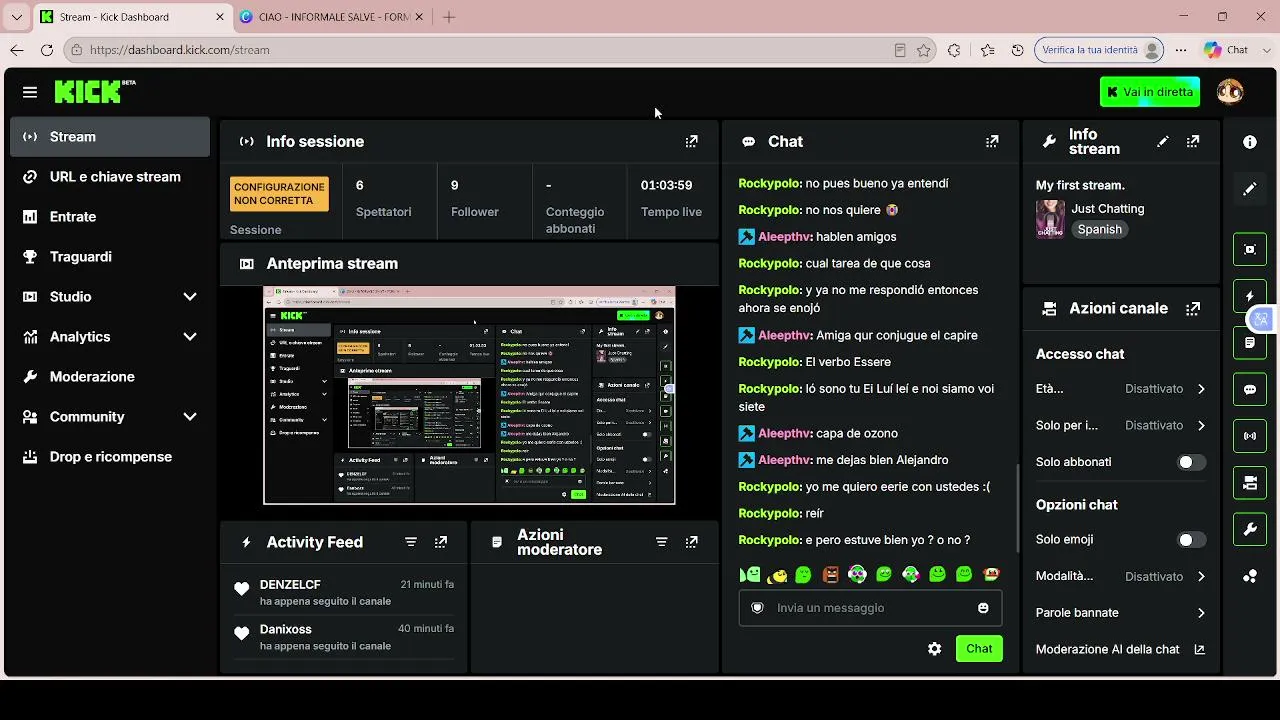Click the pencil icon in the right toolbar
1280x720 pixels.
tap(1250, 189)
